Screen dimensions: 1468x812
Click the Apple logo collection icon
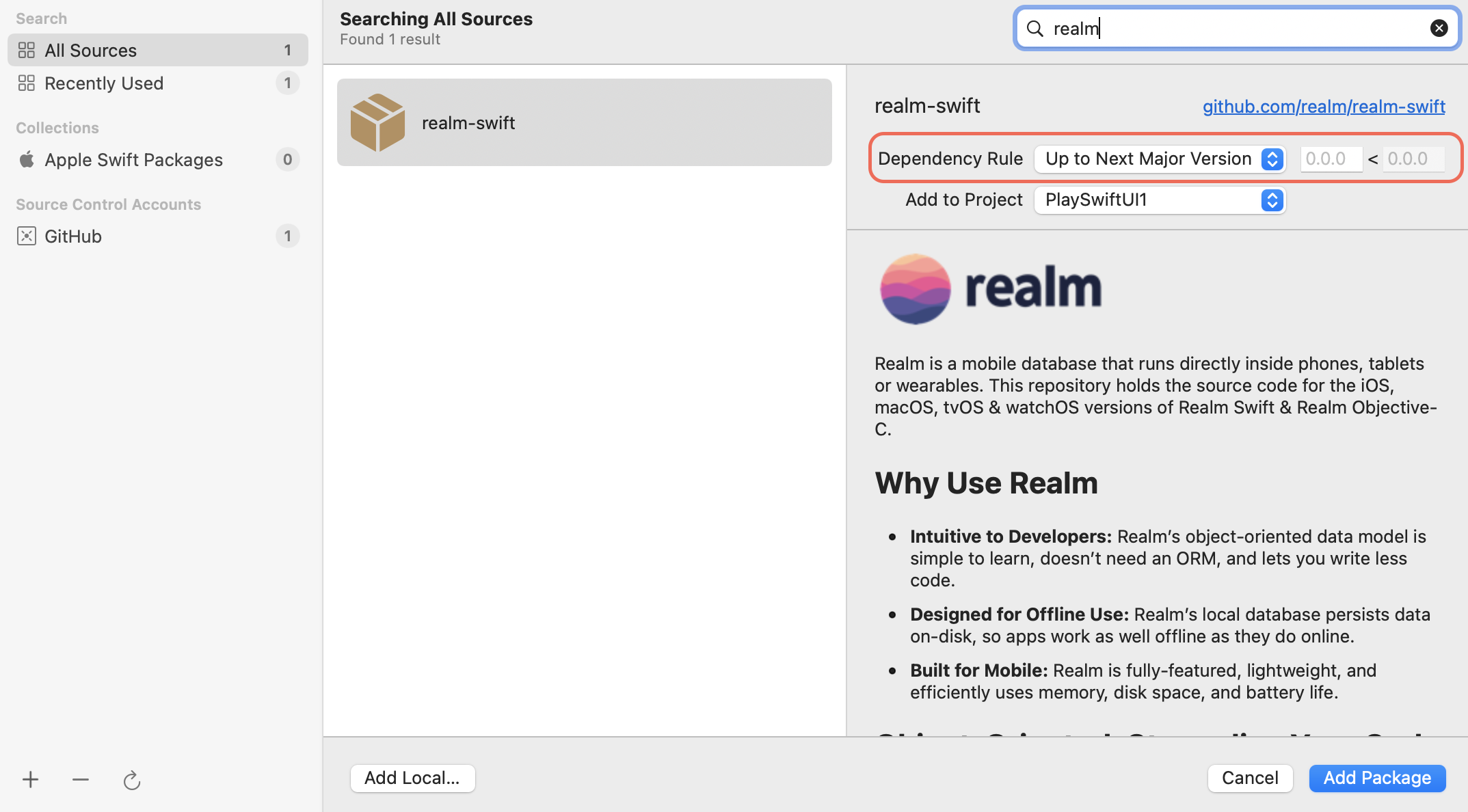(x=27, y=159)
